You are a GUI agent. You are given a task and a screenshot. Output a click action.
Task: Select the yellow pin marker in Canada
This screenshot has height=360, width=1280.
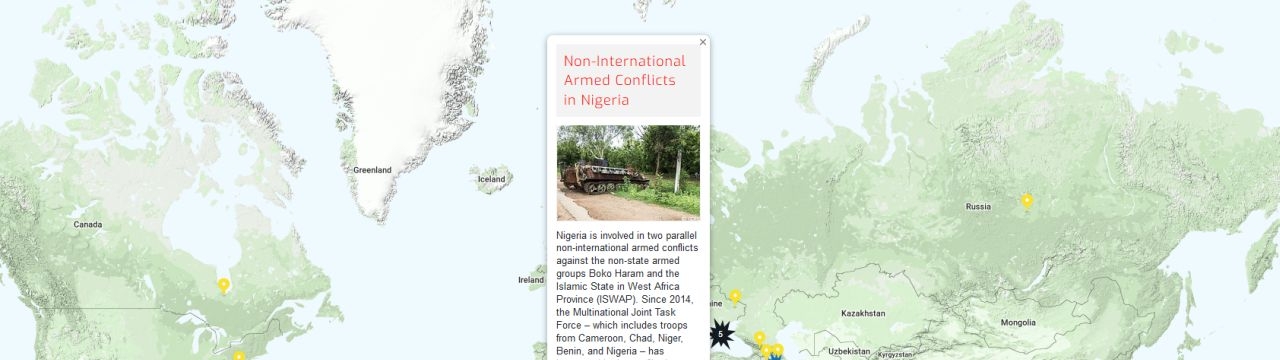[x=224, y=286]
